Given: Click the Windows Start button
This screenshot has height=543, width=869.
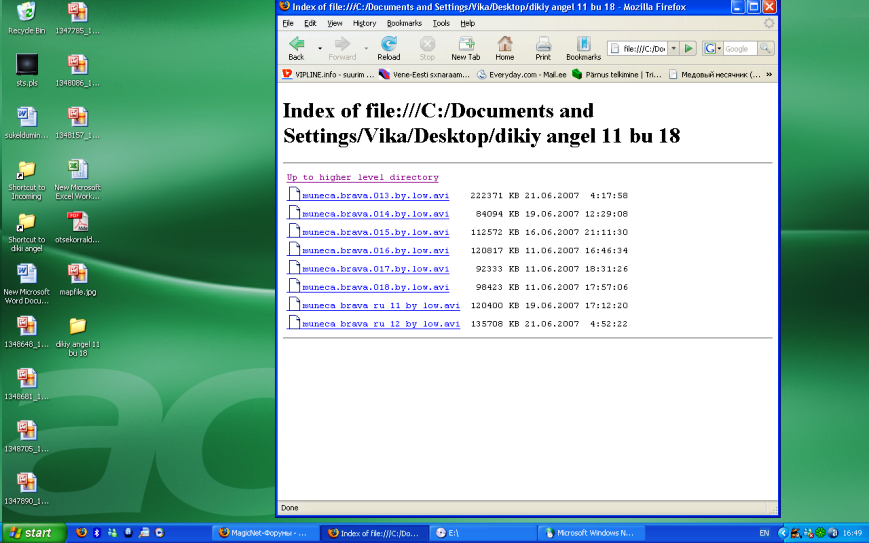Looking at the screenshot, I should pos(33,533).
